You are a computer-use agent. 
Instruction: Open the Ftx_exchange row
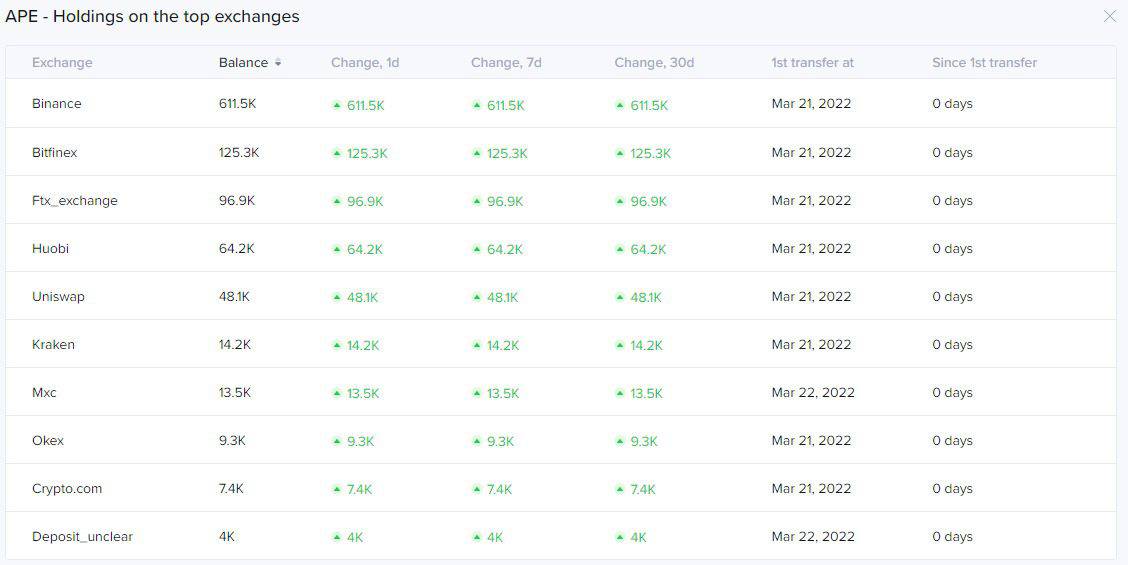tap(561, 200)
